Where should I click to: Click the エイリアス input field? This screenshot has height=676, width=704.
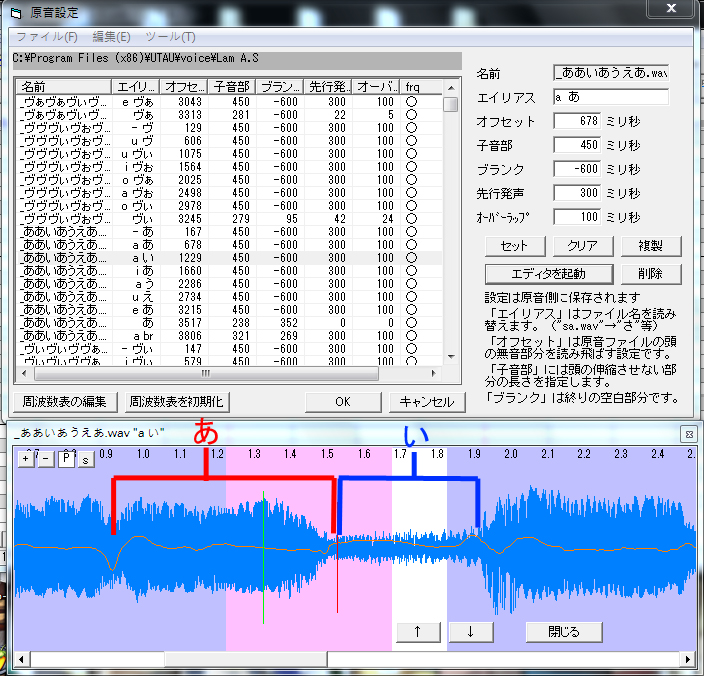pyautogui.click(x=611, y=97)
